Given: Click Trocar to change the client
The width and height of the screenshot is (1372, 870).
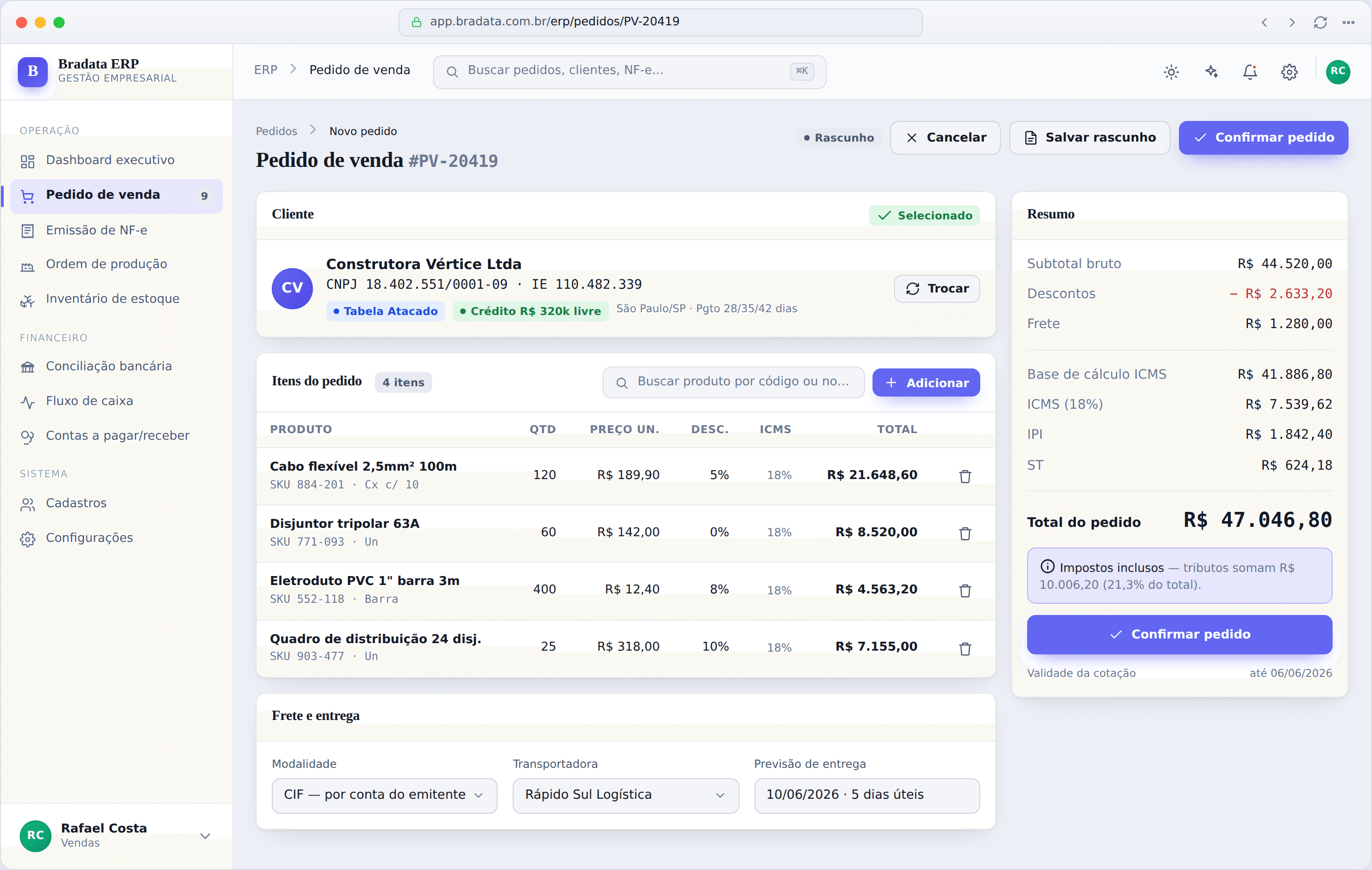Looking at the screenshot, I should (937, 288).
